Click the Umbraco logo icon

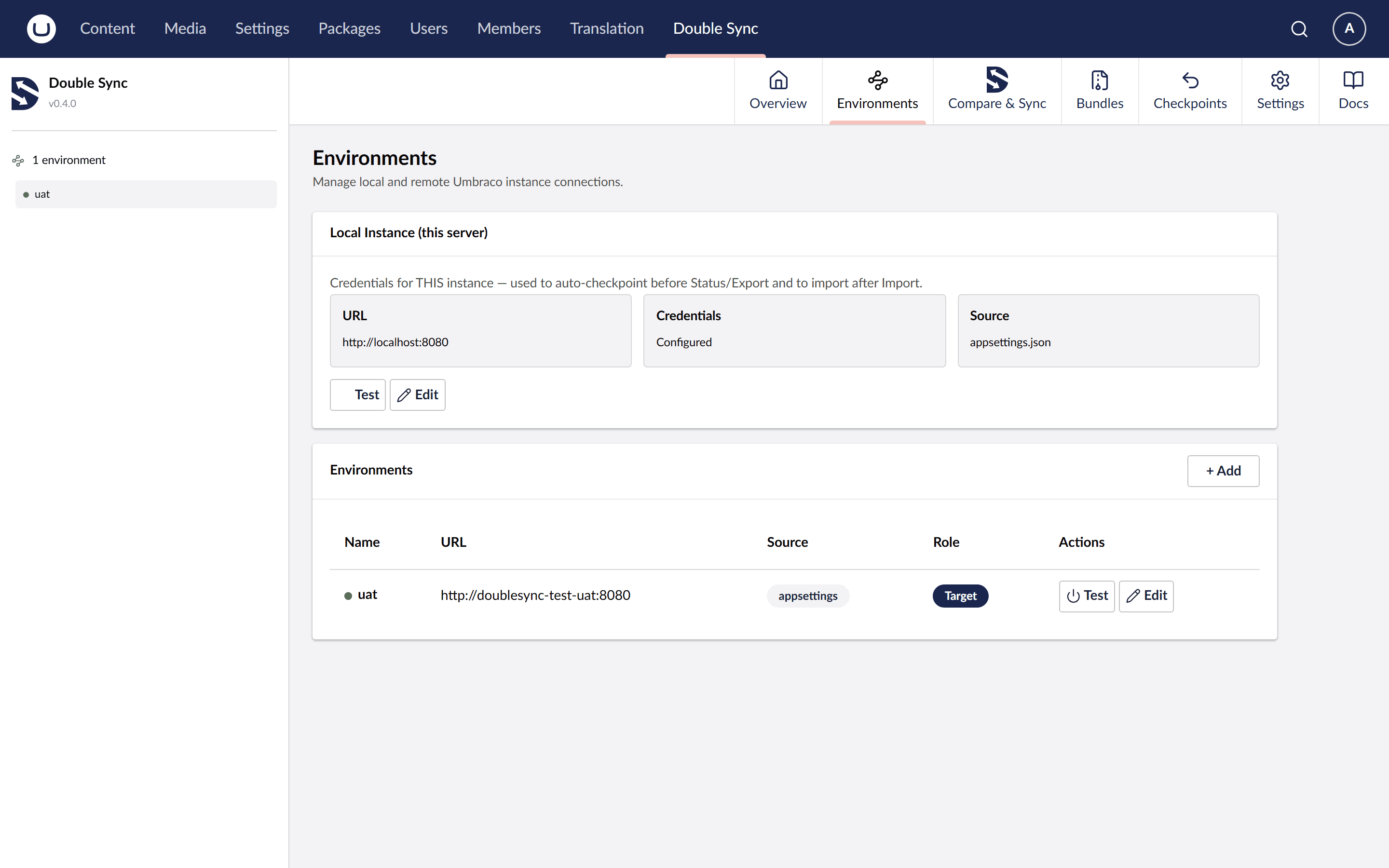[x=41, y=29]
